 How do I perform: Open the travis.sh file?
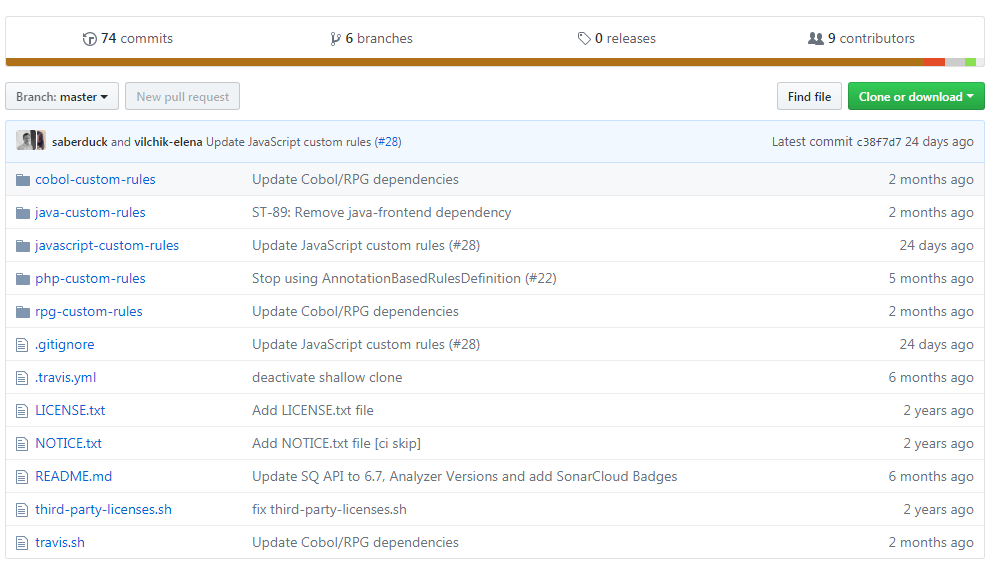pos(60,542)
